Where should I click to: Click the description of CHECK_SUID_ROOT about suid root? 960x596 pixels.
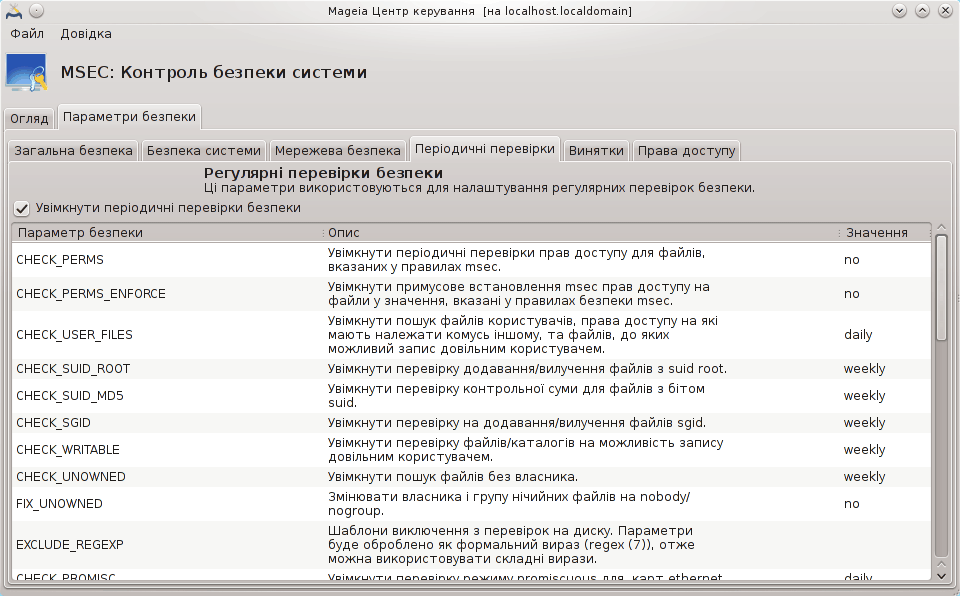[x=527, y=369]
